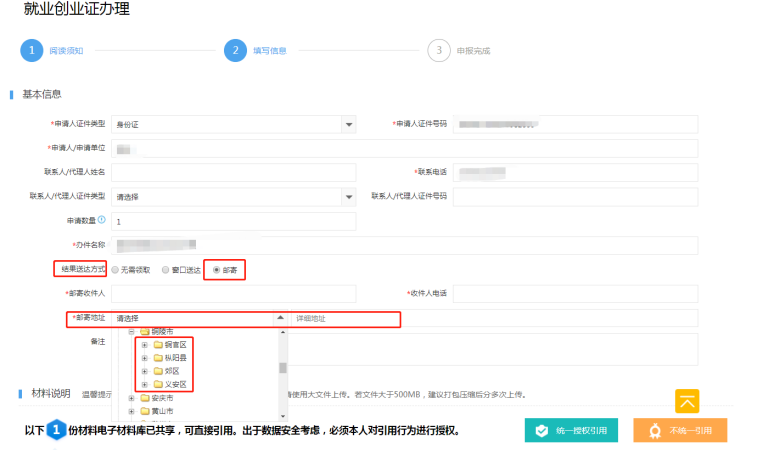Click the 统一授权引用 button
The width and height of the screenshot is (758, 451).
pyautogui.click(x=571, y=430)
